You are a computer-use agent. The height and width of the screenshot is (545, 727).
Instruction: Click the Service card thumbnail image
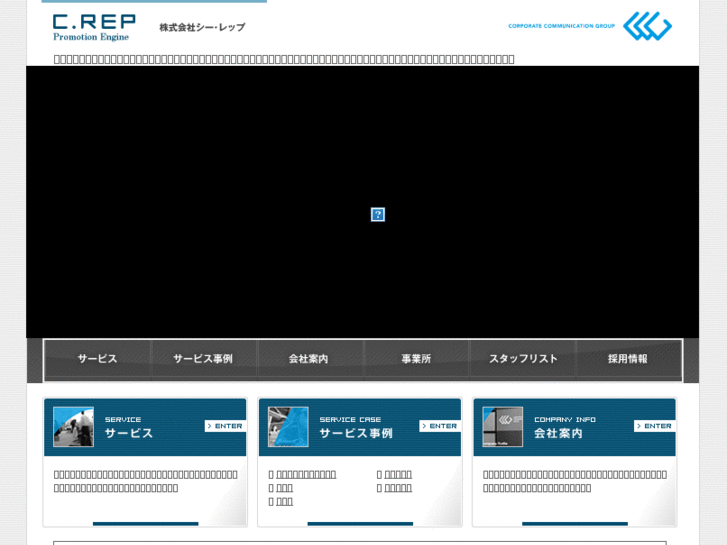point(73,427)
